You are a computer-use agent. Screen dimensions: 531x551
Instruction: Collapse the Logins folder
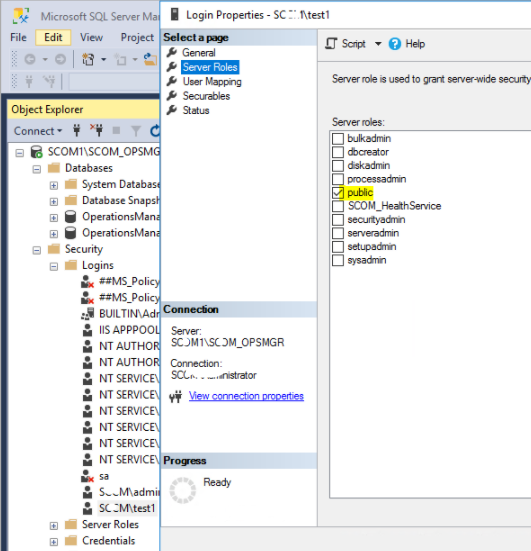coord(54,266)
